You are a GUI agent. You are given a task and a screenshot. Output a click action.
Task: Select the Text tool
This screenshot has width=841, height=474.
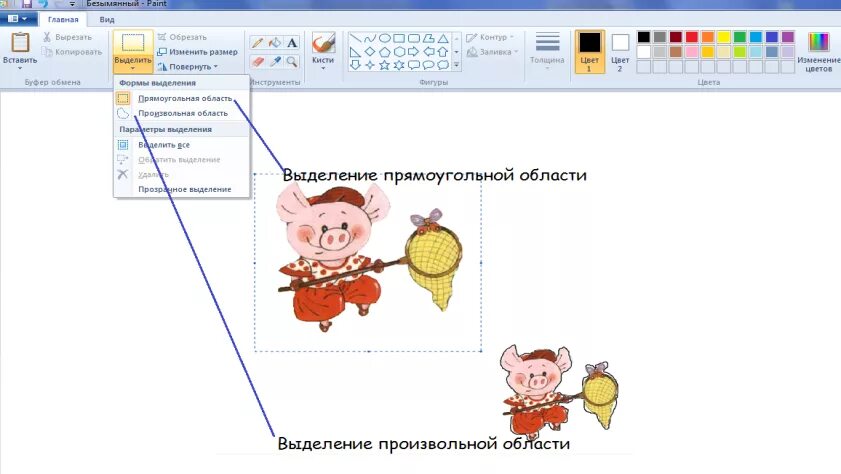pyautogui.click(x=292, y=43)
